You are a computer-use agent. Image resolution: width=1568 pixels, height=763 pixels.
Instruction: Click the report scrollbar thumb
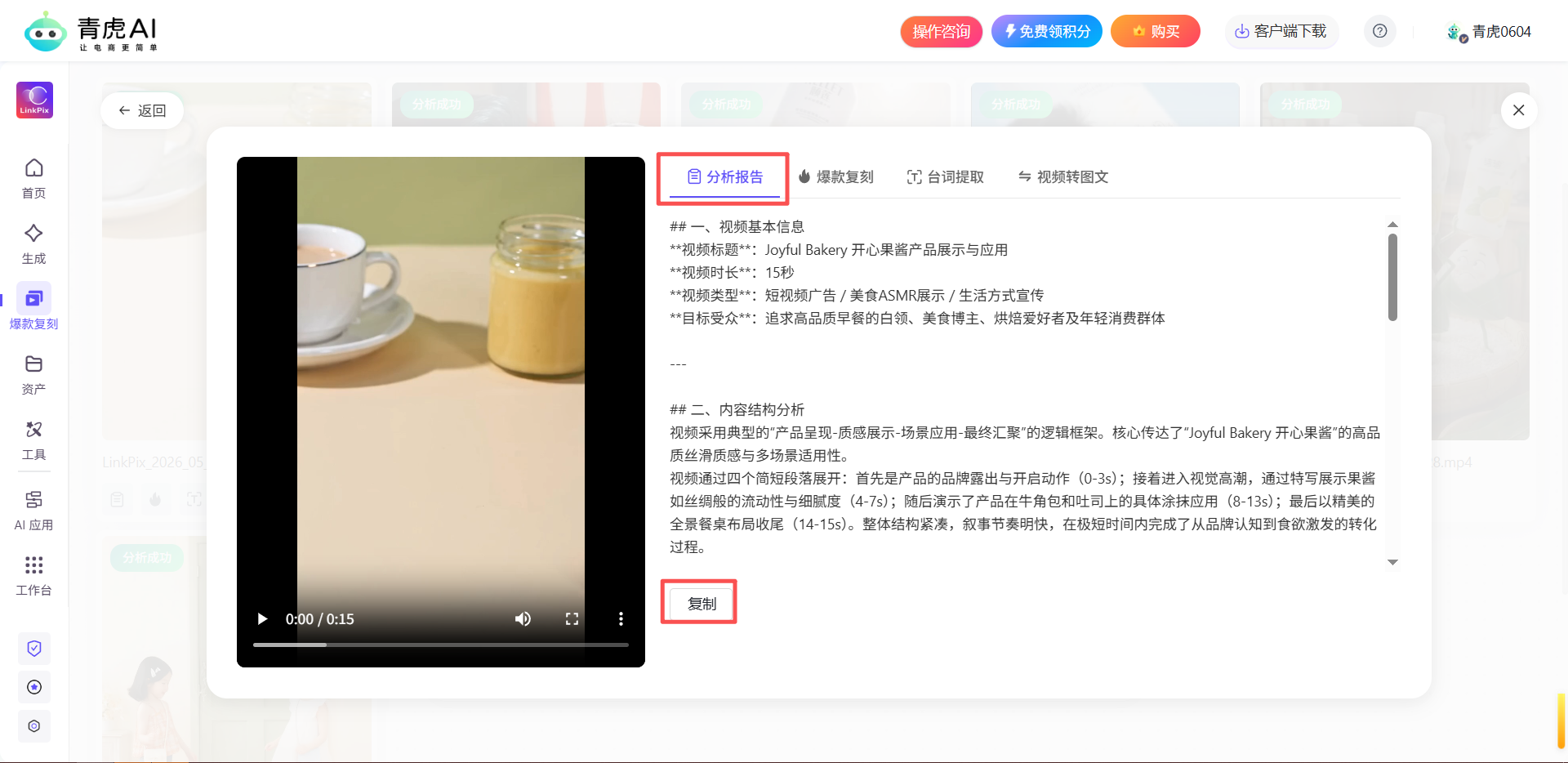pos(1392,277)
